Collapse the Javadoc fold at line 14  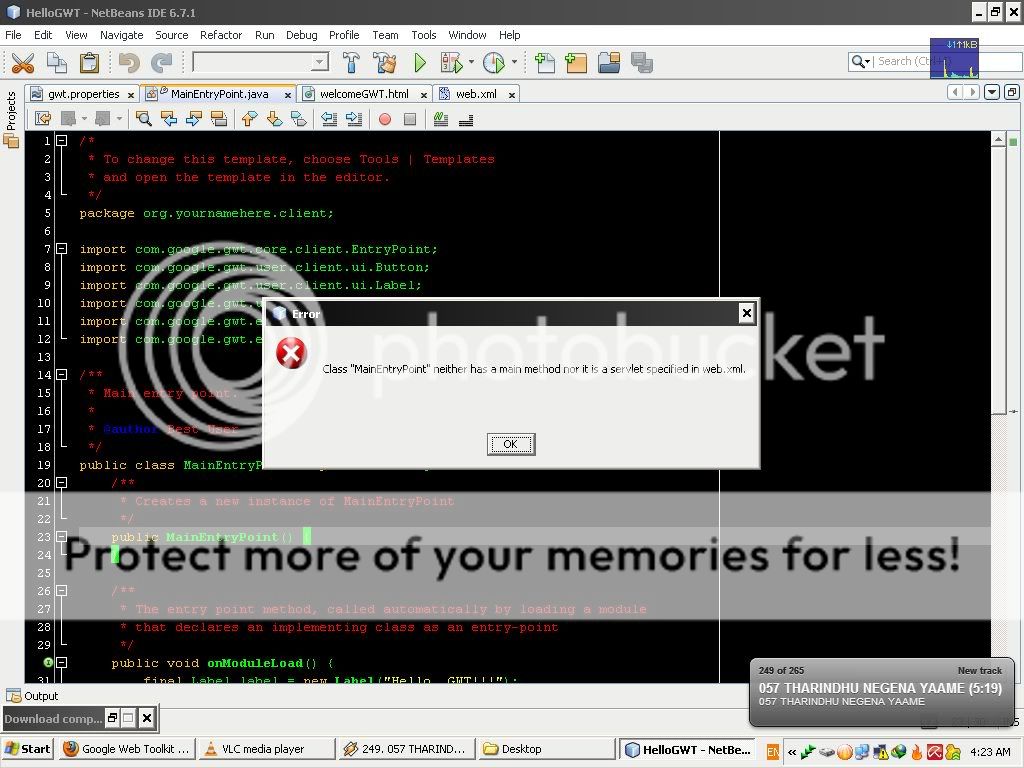pyautogui.click(x=61, y=375)
